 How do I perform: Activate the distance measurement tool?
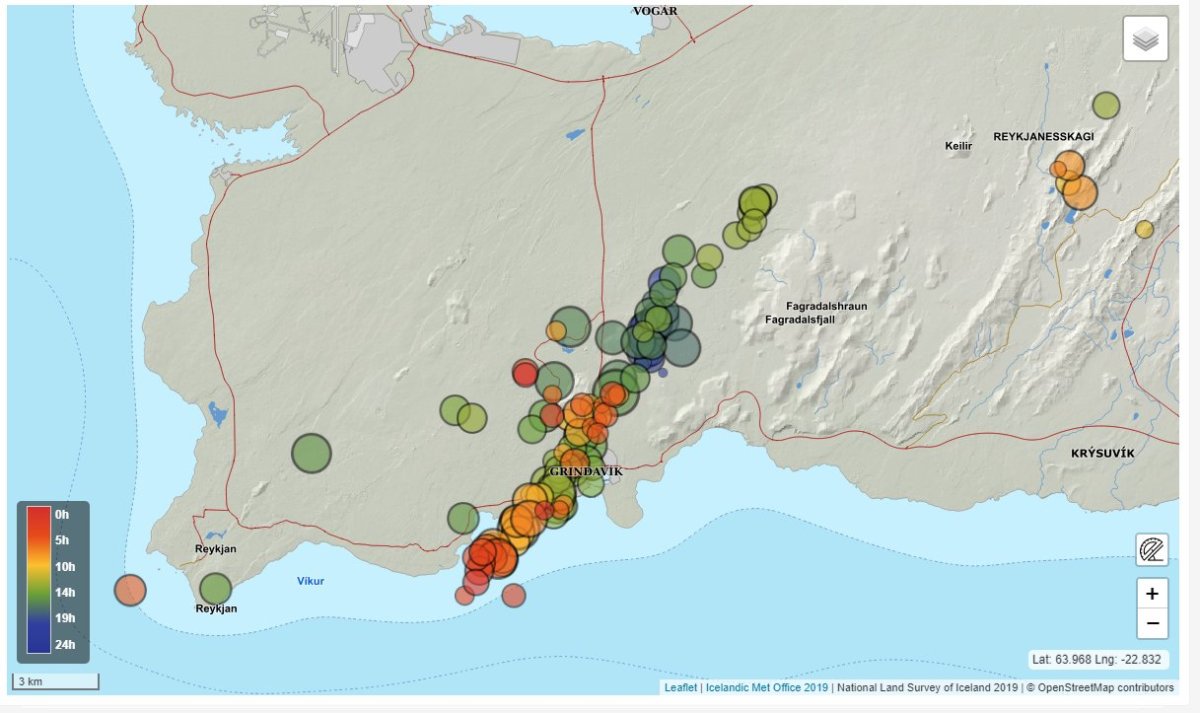(x=1150, y=549)
